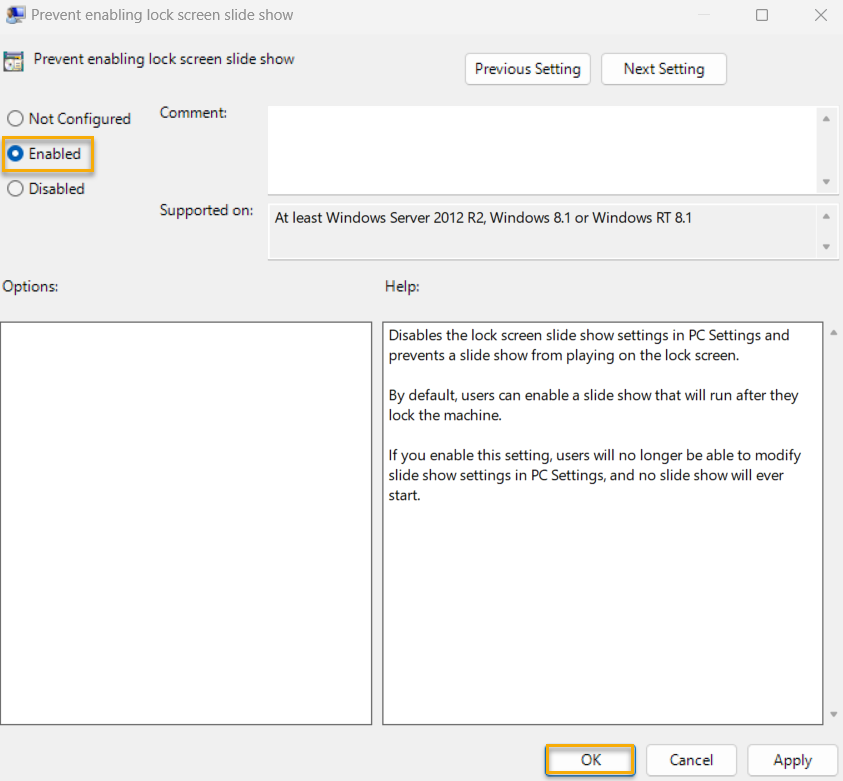Click the empty Options panel
Image resolution: width=843 pixels, height=781 pixels.
coord(185,520)
